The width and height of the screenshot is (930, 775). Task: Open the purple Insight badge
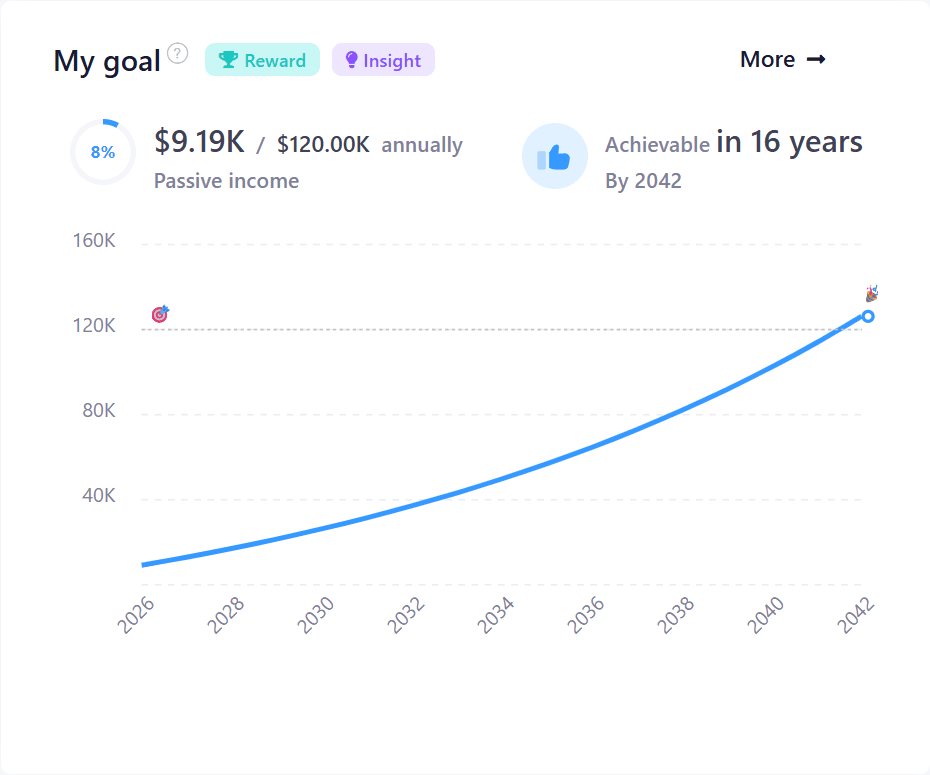pyautogui.click(x=383, y=60)
